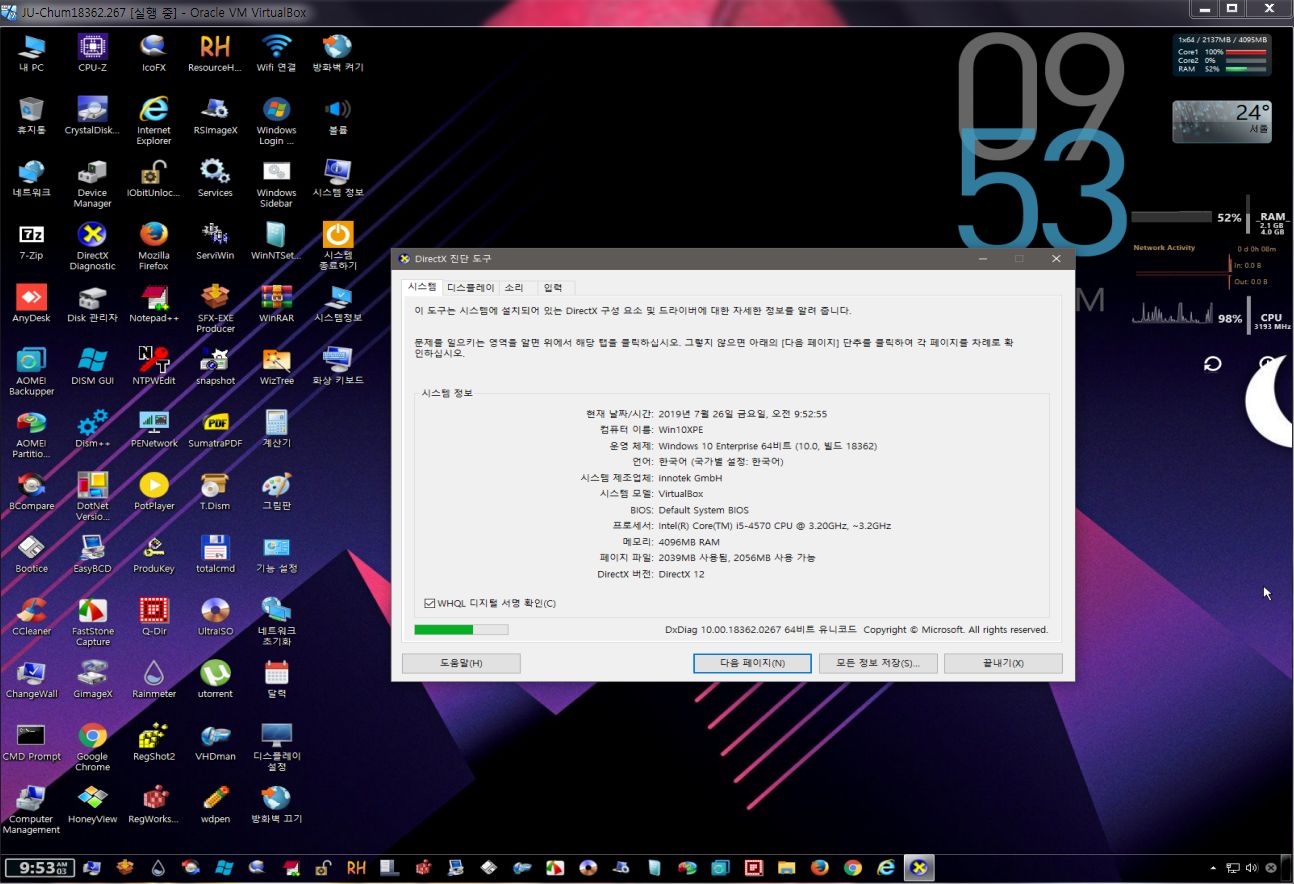Launch HoneyView from the desktop

click(x=92, y=805)
